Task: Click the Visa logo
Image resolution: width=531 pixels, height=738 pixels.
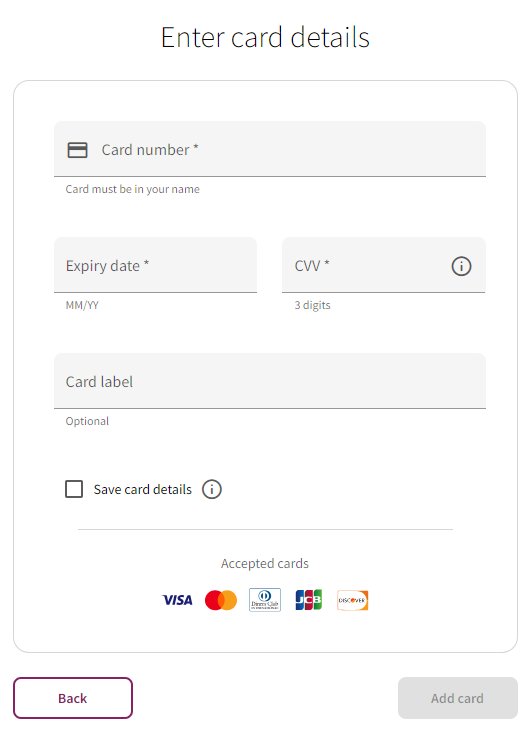Action: (177, 600)
